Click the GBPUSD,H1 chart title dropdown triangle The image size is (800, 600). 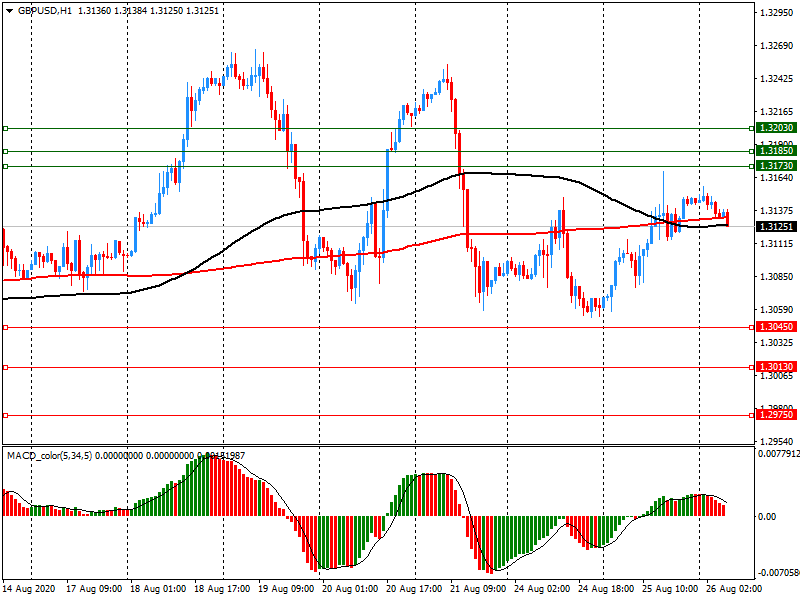(9, 11)
